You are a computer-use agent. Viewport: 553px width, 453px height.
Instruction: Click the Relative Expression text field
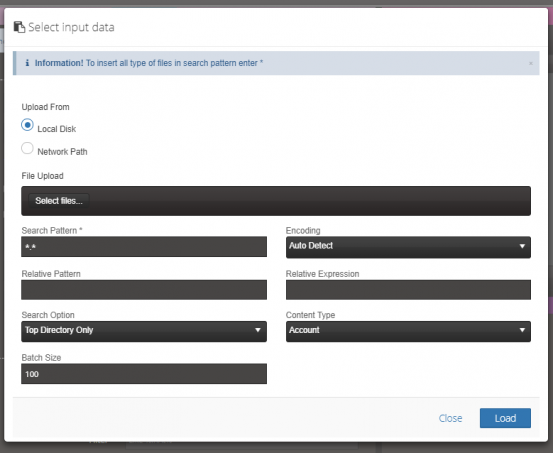408,290
